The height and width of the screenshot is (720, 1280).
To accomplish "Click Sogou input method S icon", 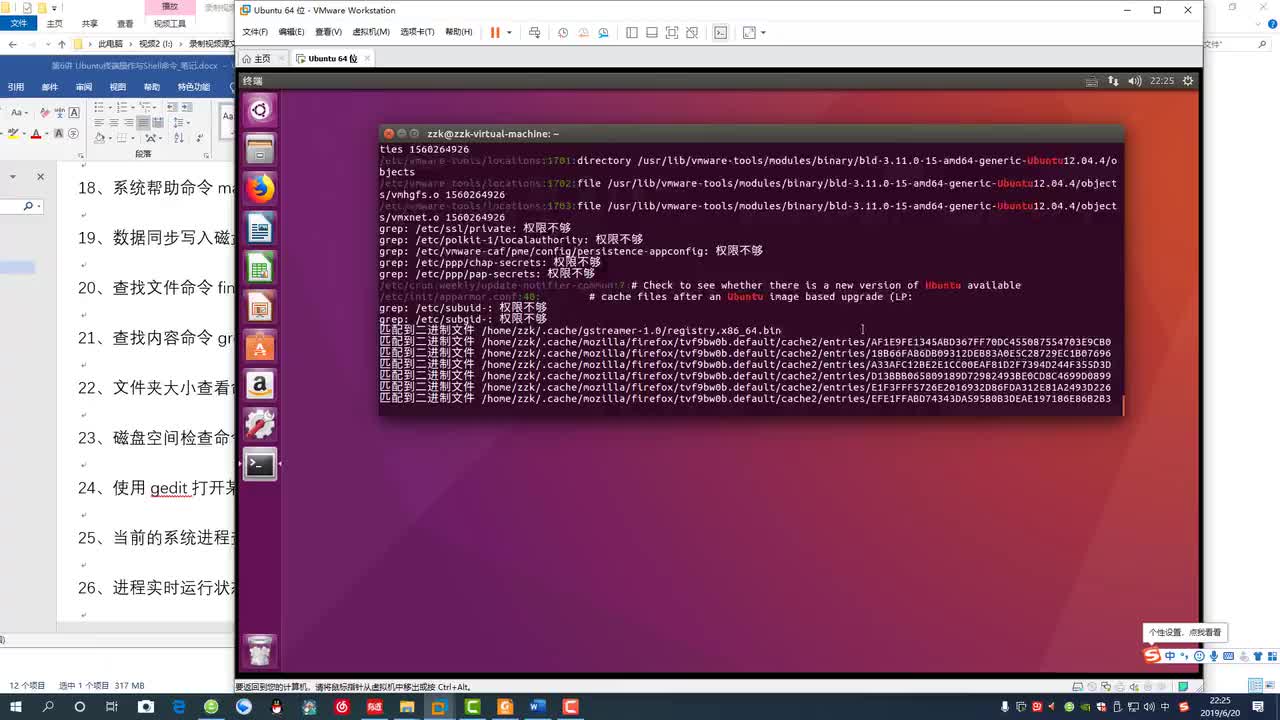I will 1153,656.
